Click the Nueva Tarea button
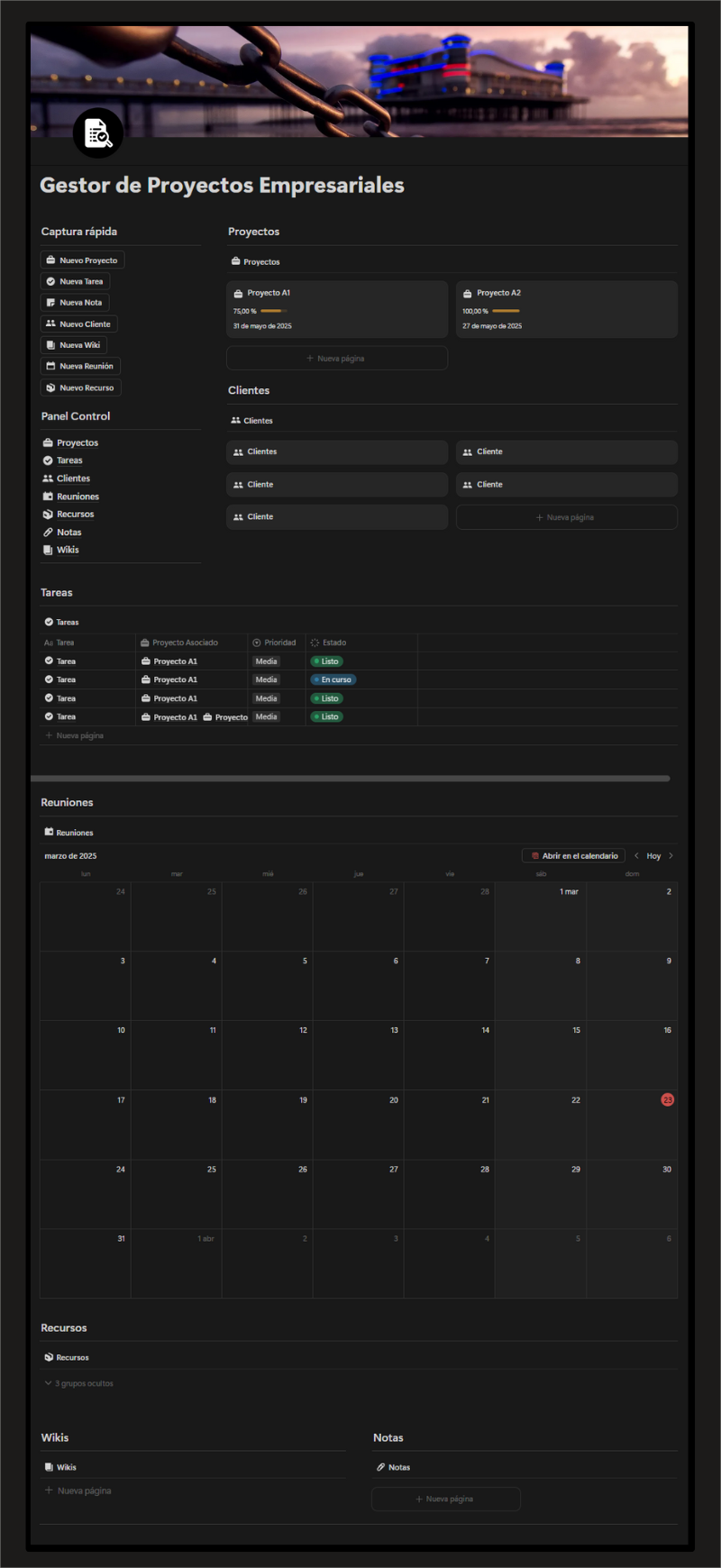 pos(75,281)
